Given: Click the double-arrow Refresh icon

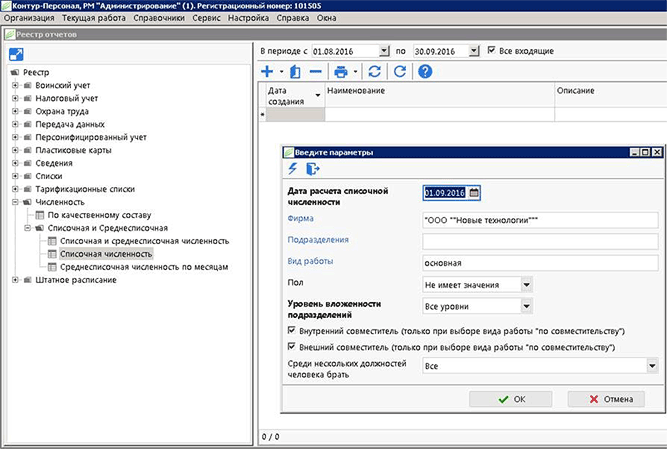Looking at the screenshot, I should coord(374,71).
